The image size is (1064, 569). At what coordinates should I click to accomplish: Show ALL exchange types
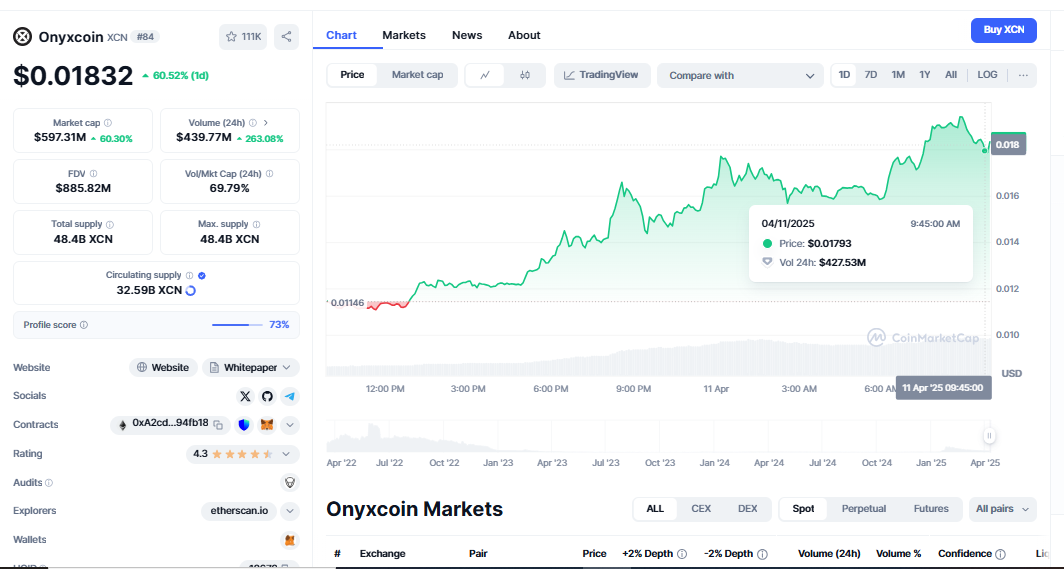pos(655,509)
